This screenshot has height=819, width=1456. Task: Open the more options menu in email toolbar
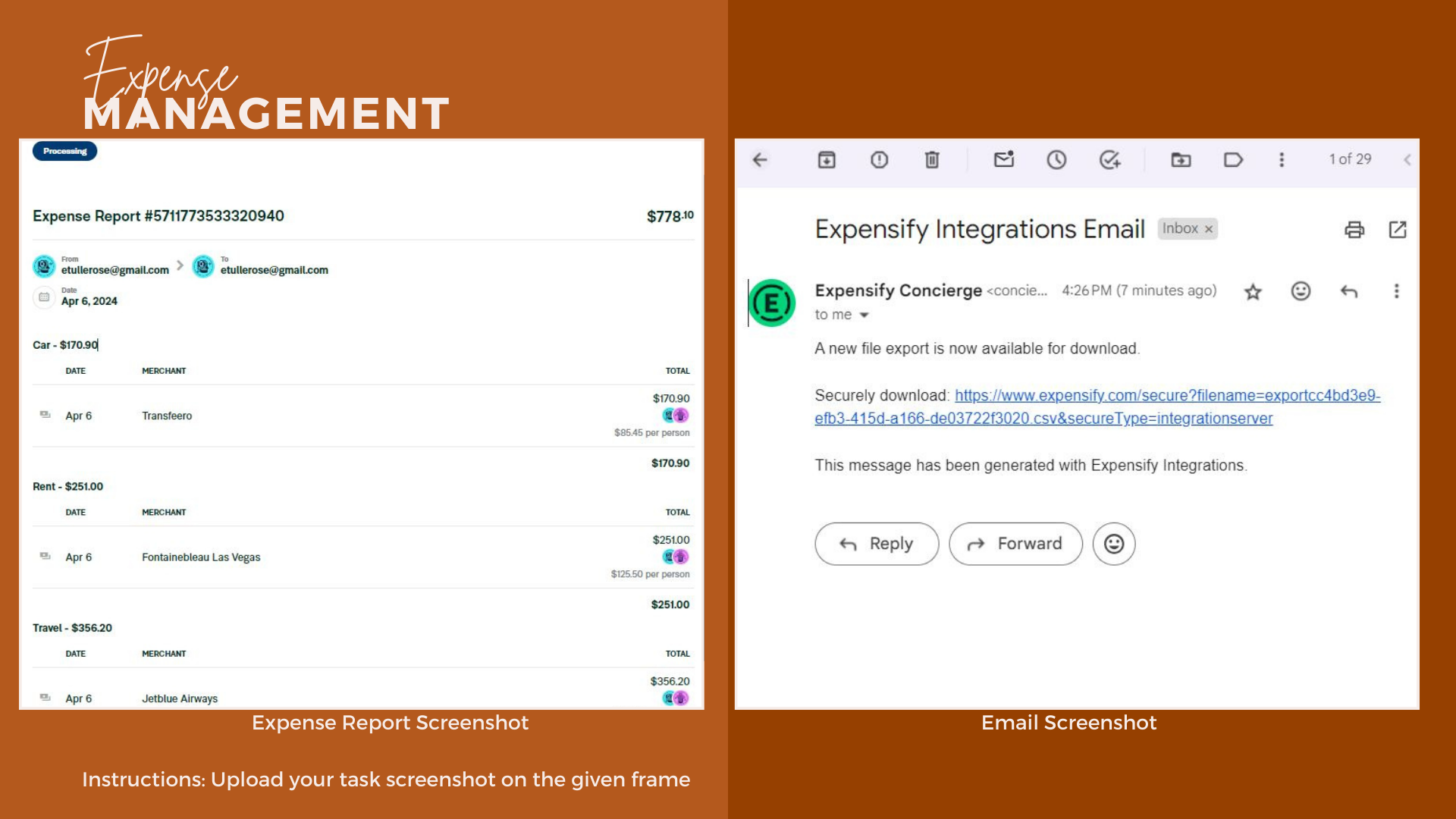coord(1282,160)
